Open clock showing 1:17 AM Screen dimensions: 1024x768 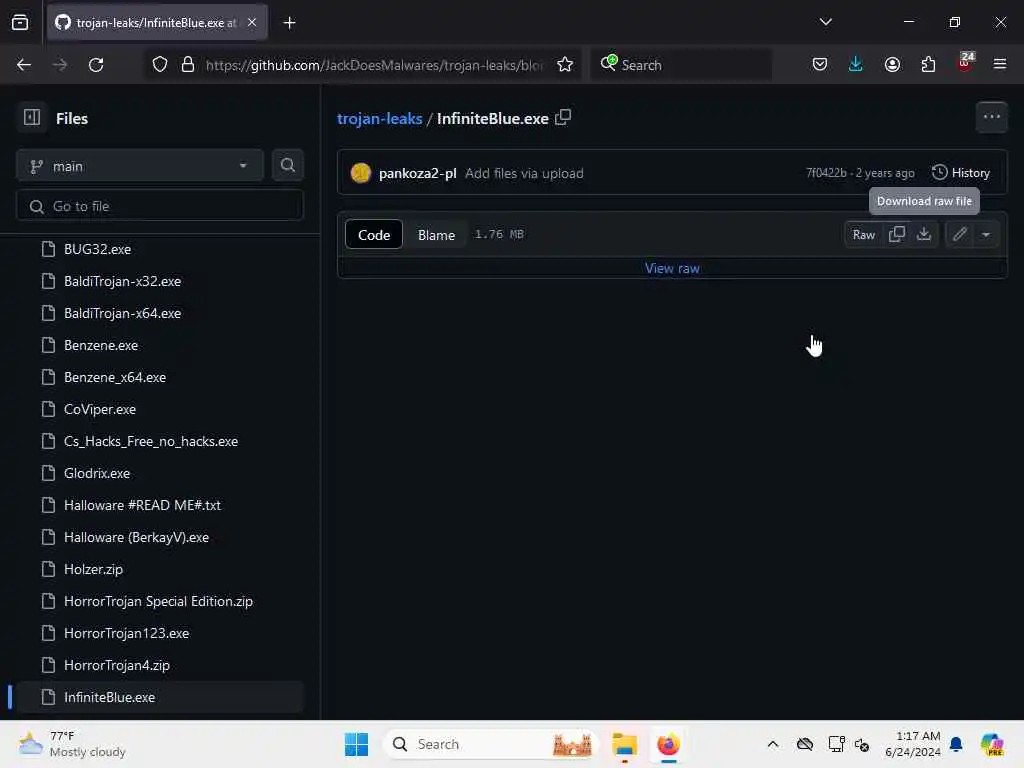912,744
